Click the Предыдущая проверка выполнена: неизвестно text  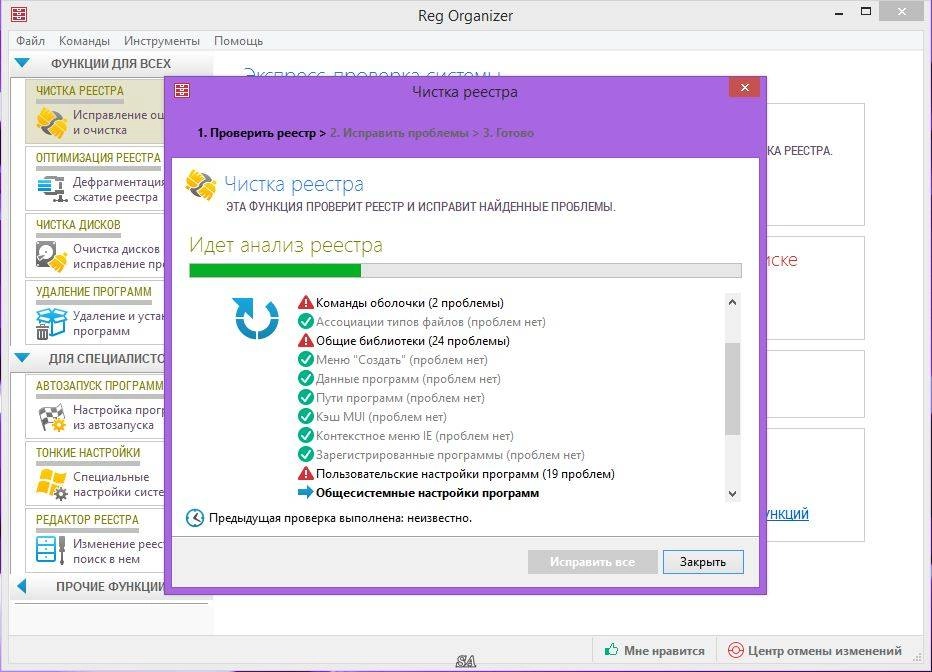[340, 518]
